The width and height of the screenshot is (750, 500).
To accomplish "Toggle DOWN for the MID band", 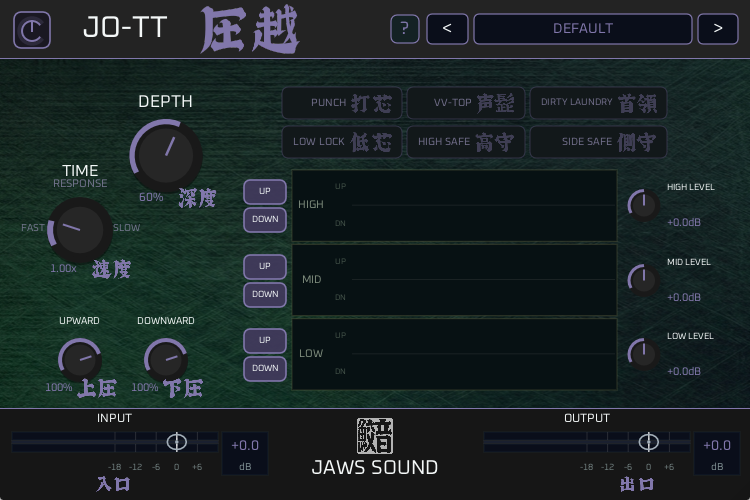I will point(265,295).
